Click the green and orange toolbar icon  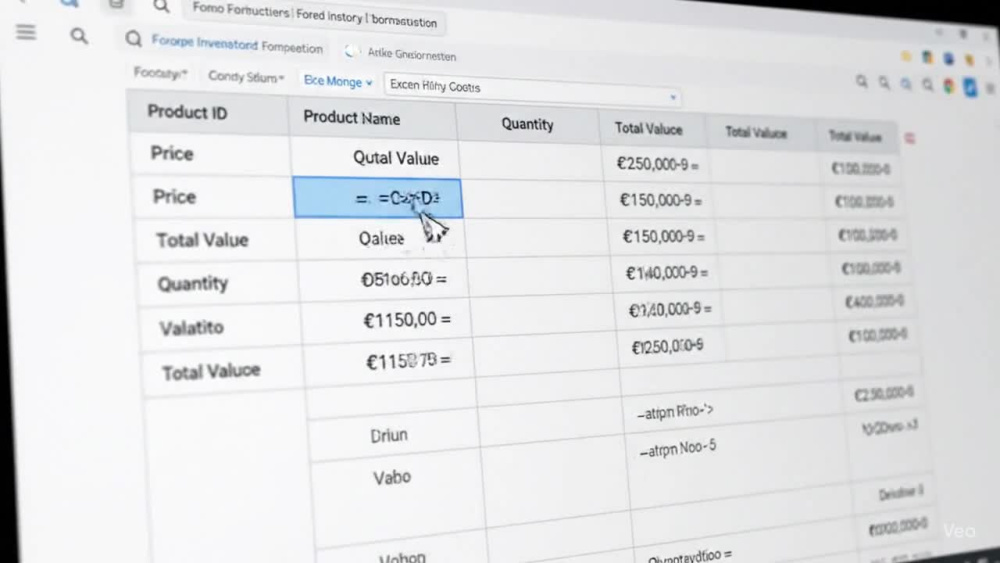coord(927,58)
